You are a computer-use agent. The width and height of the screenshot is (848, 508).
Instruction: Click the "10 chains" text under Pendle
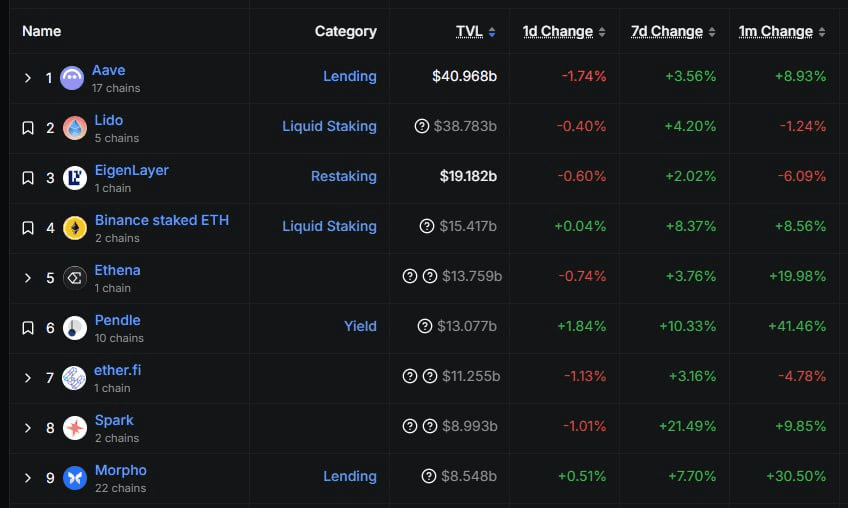pyautogui.click(x=119, y=338)
